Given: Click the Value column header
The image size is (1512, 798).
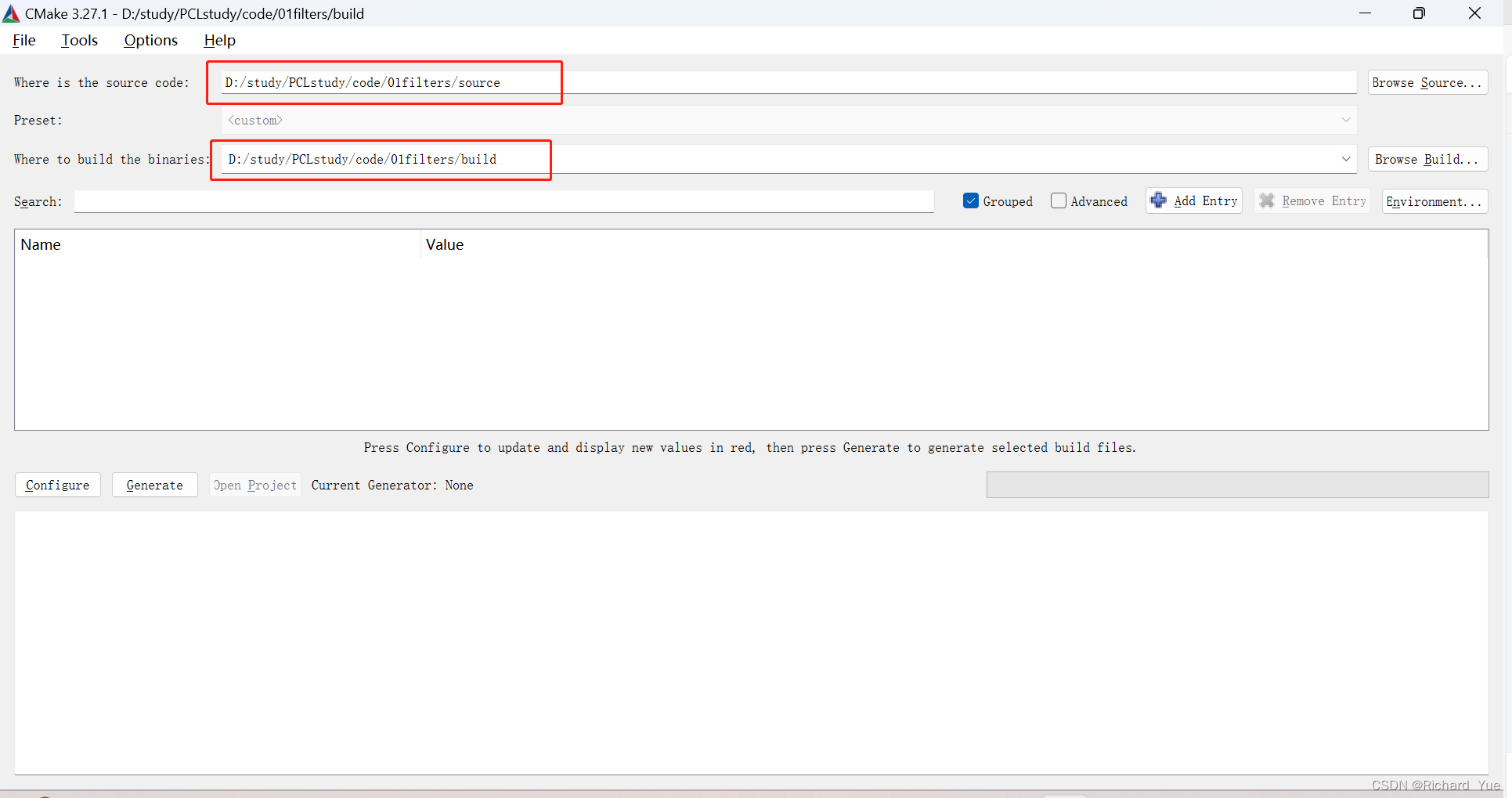Looking at the screenshot, I should click(x=954, y=244).
